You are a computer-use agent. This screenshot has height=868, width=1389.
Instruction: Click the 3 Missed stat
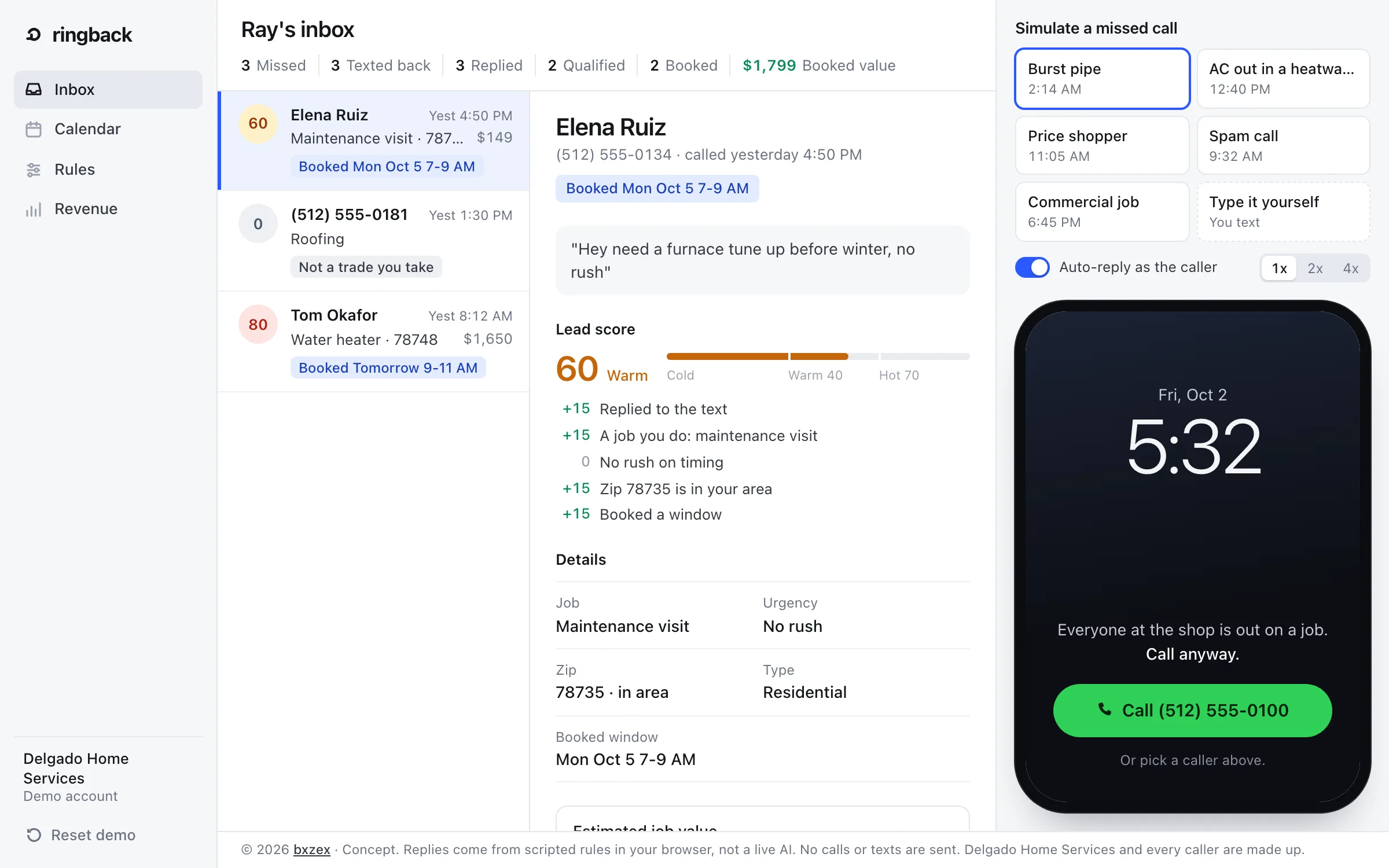point(273,65)
